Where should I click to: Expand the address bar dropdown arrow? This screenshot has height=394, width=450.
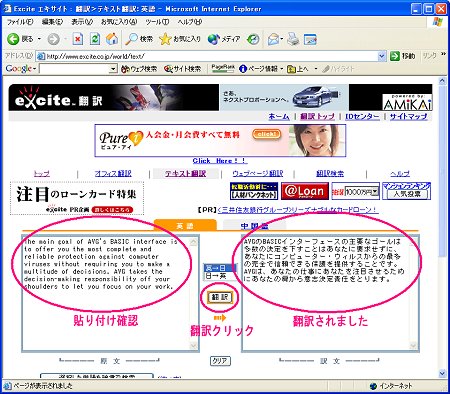382,56
